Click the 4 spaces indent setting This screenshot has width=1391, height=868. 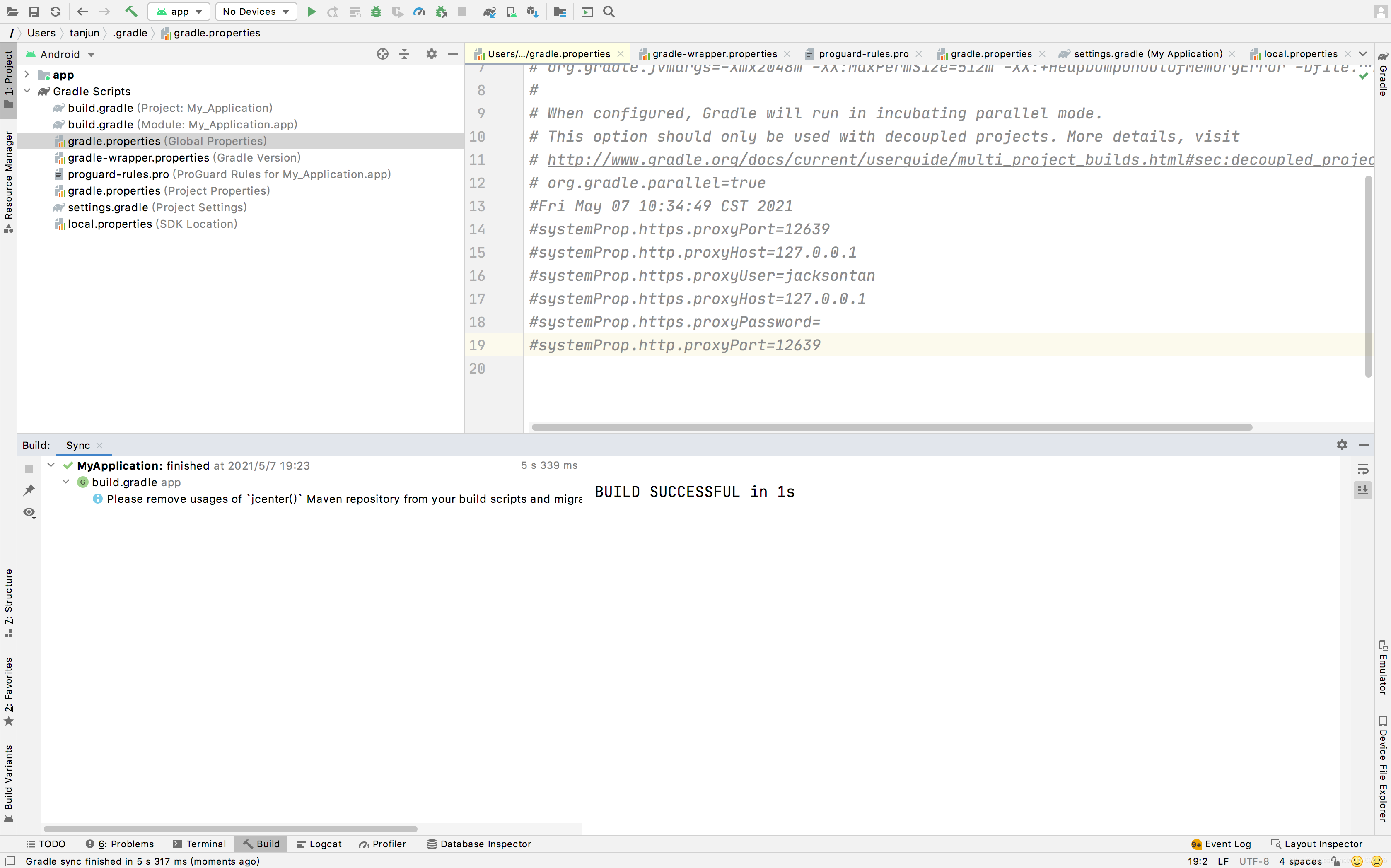coord(1300,861)
